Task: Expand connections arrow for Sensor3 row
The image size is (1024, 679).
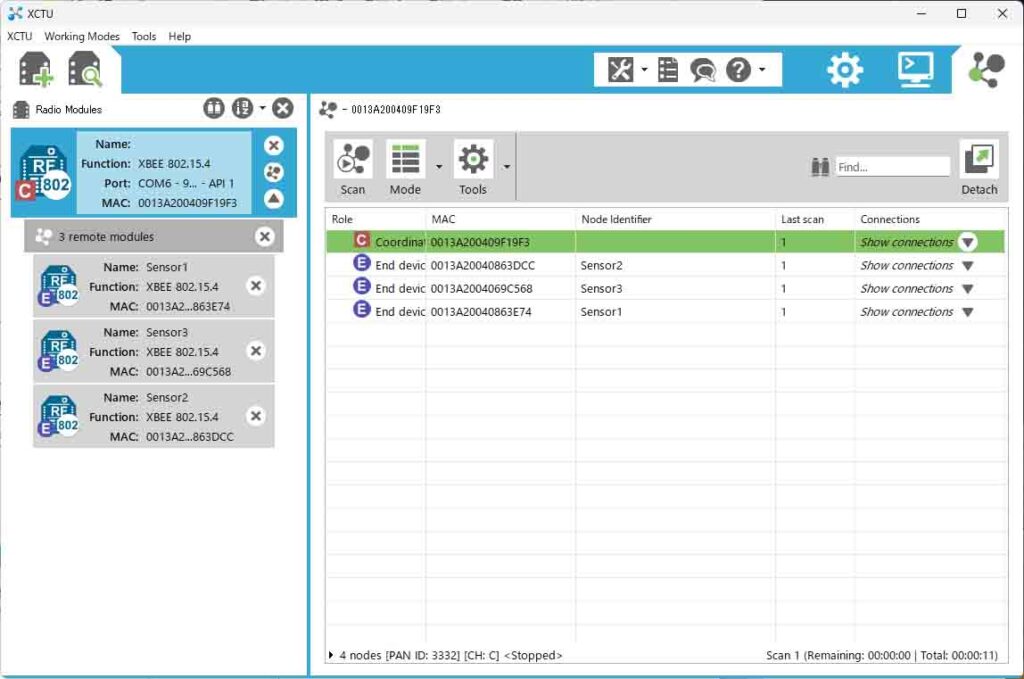Action: (968, 289)
